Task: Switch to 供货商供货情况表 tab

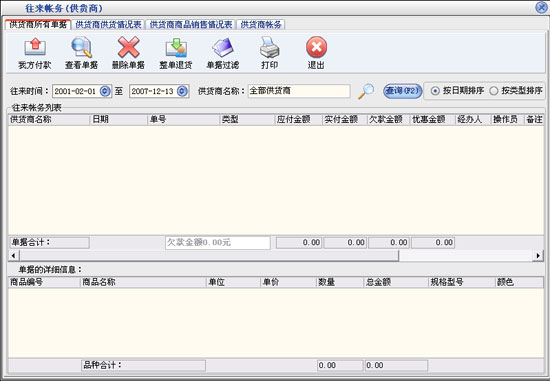Action: point(108,25)
